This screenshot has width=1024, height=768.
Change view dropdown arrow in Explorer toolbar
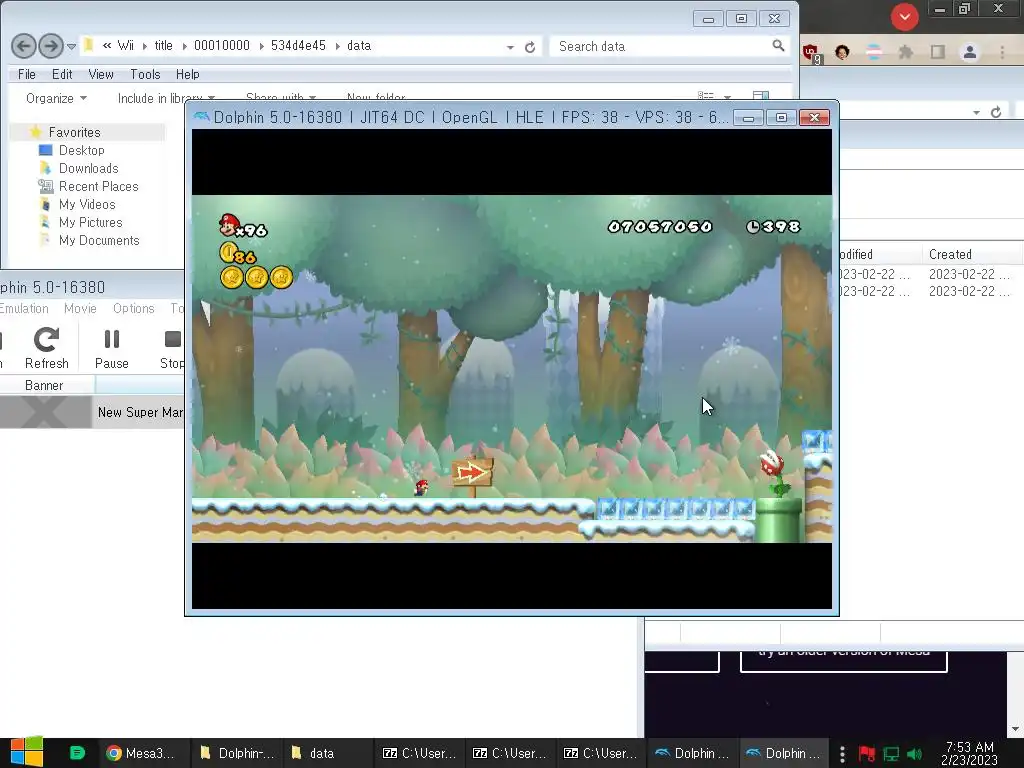727,97
